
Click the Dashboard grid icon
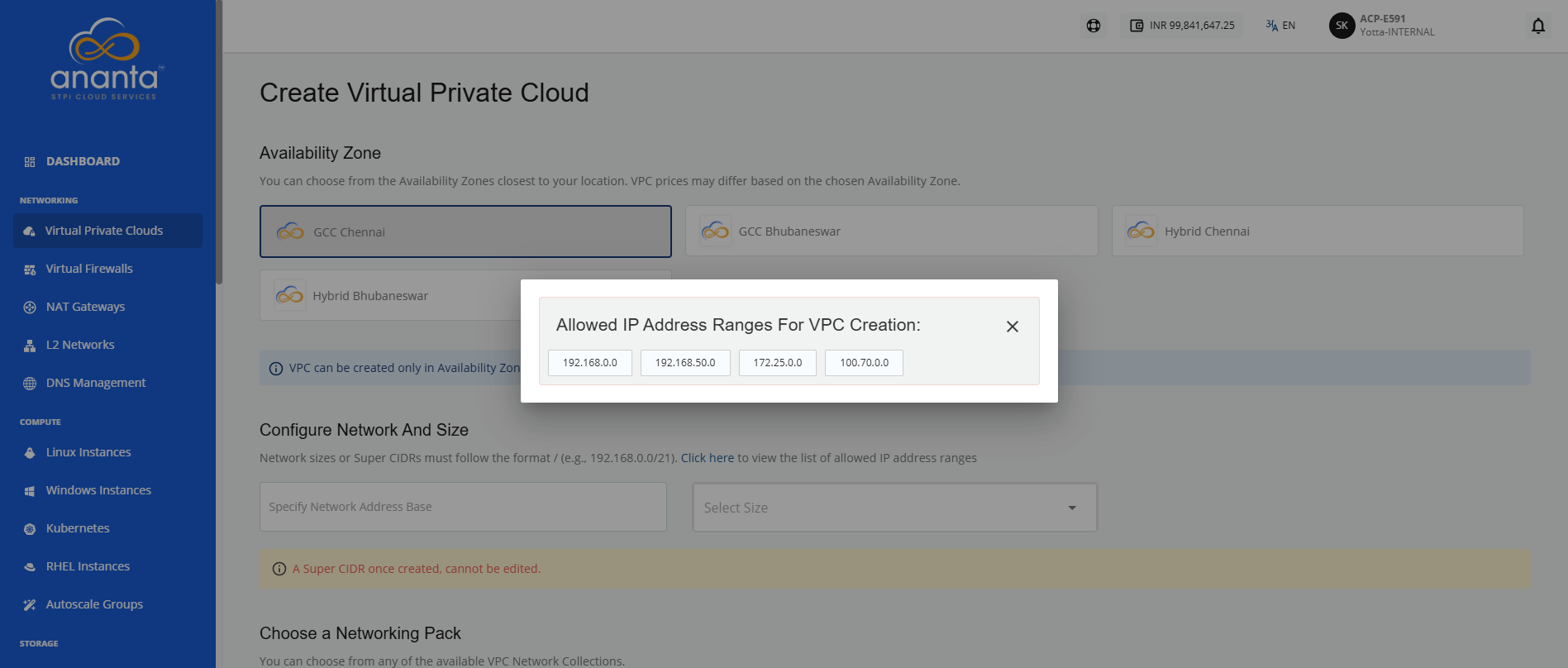point(30,162)
